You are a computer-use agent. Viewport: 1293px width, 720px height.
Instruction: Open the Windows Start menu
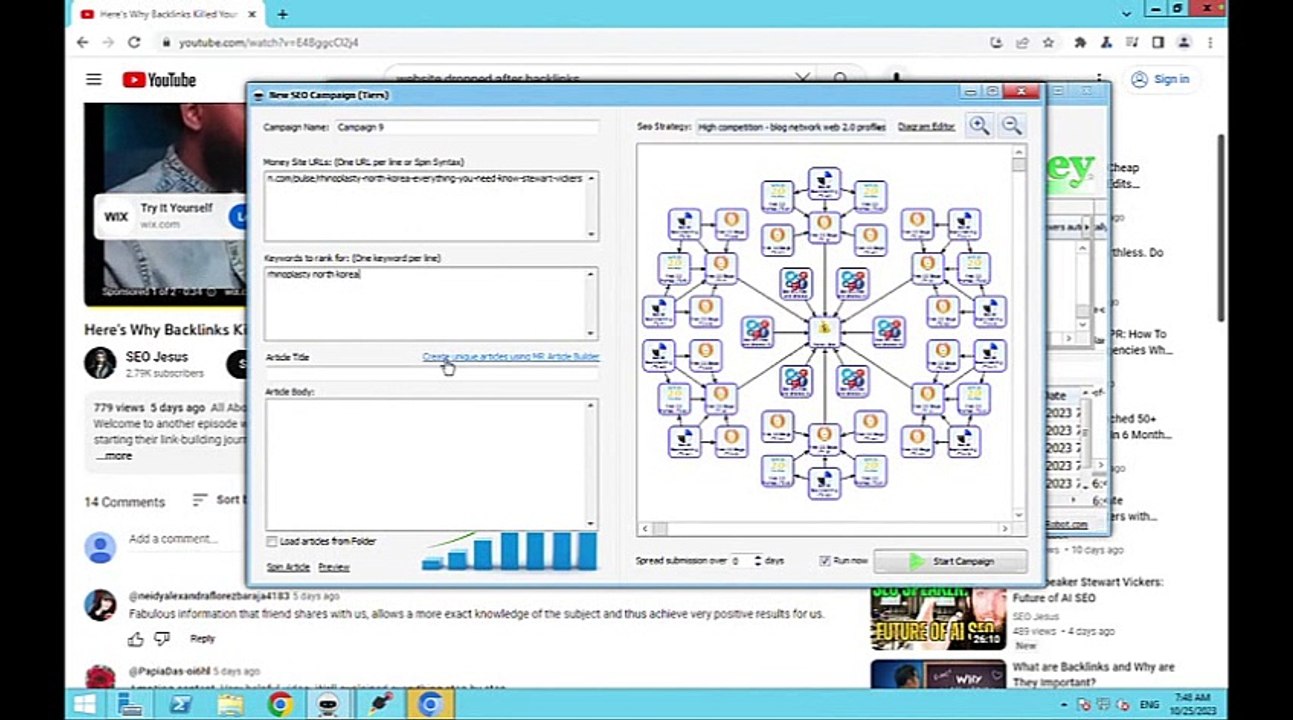[x=85, y=705]
